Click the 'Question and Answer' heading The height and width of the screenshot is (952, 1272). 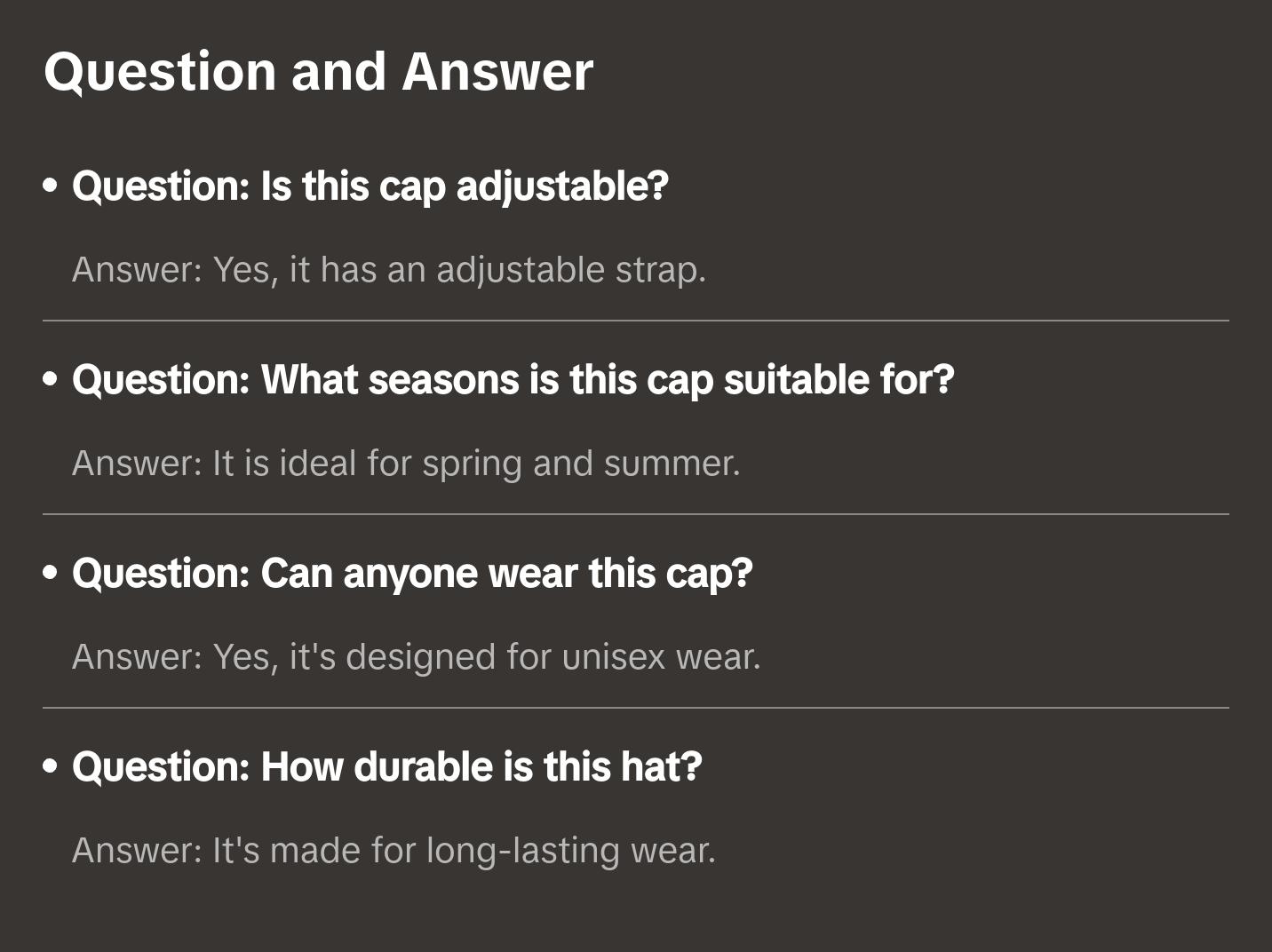coord(318,71)
